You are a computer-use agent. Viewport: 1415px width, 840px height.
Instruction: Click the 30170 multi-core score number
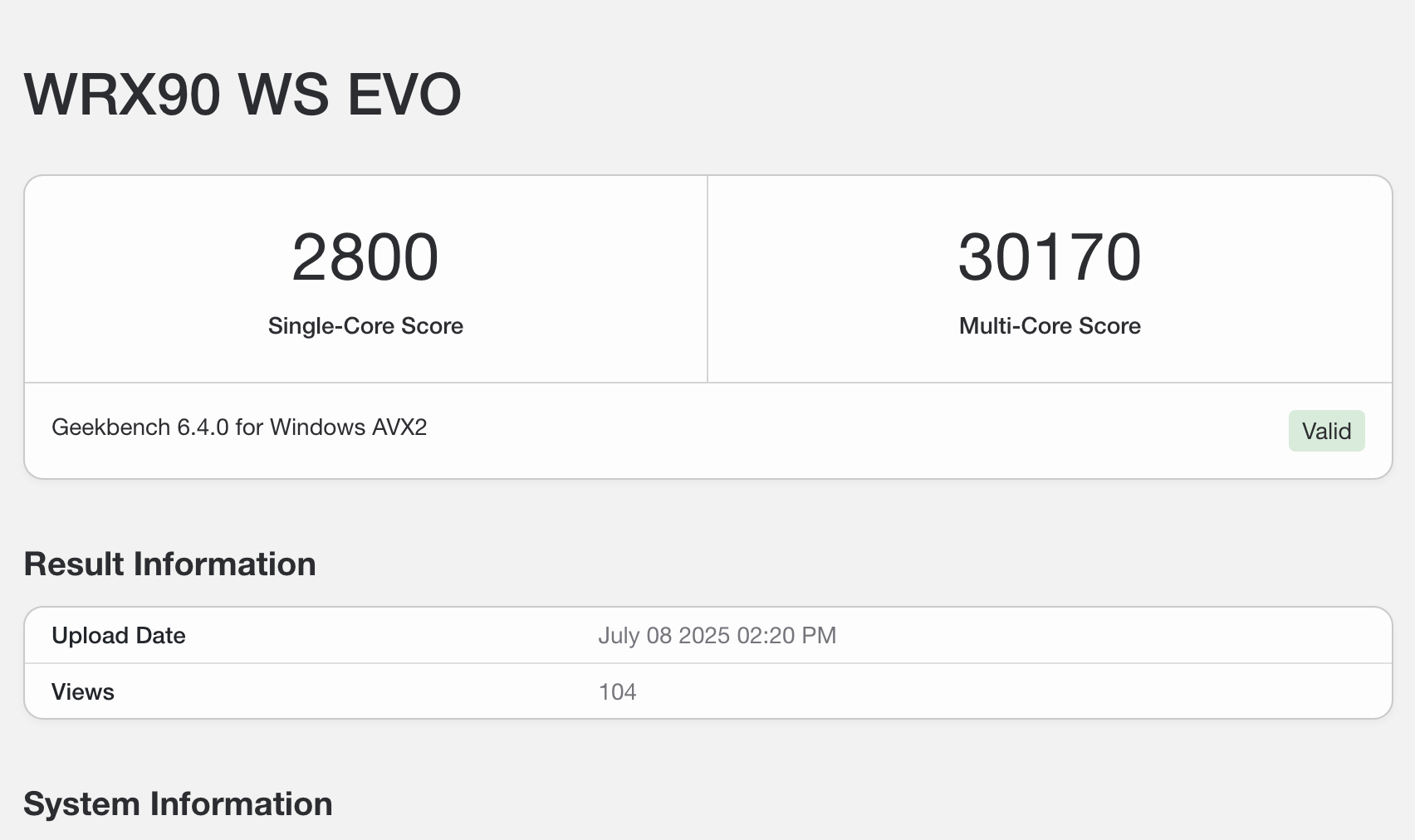(1050, 257)
